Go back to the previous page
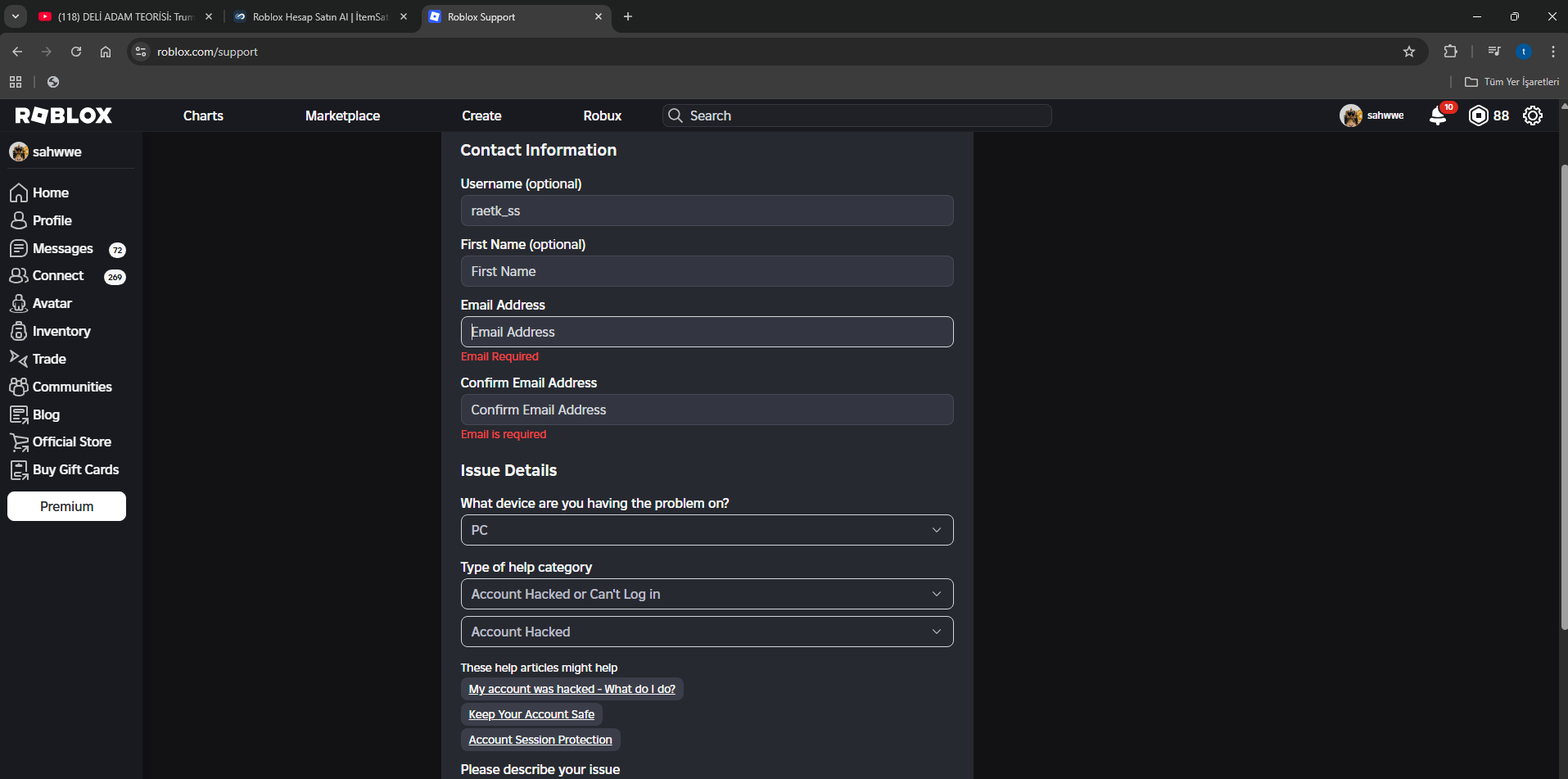 (17, 52)
